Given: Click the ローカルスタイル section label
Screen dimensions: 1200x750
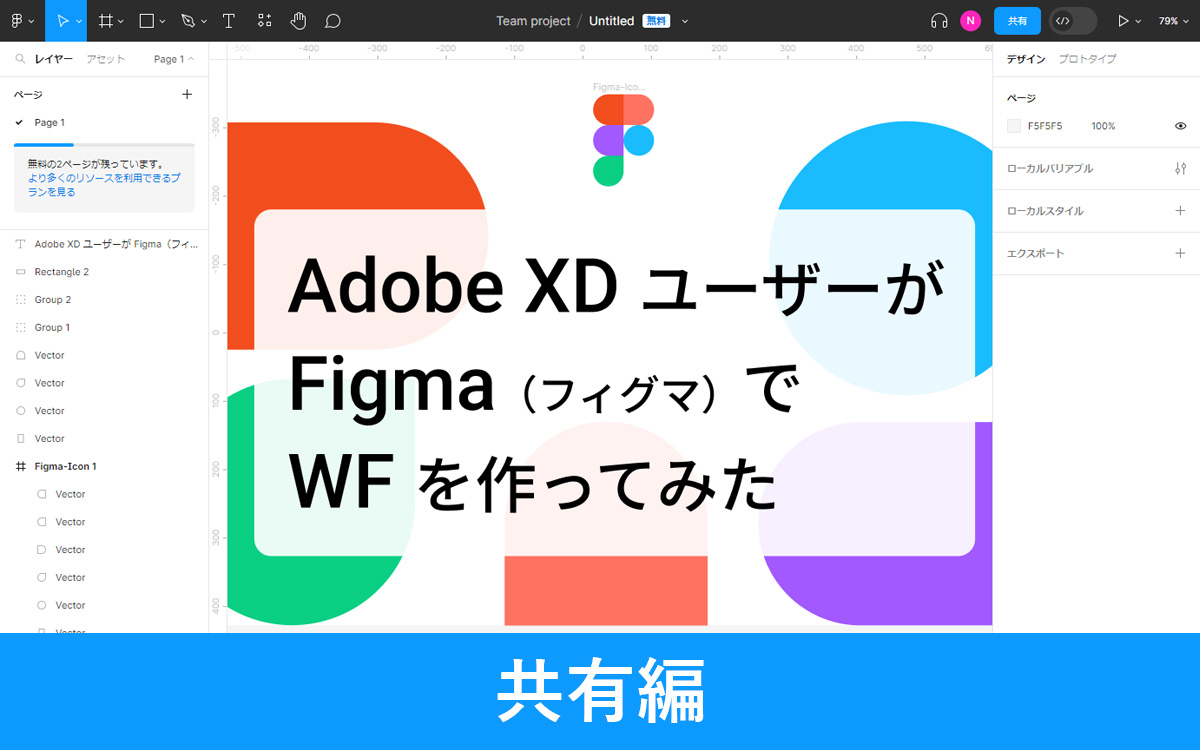Looking at the screenshot, I should pos(1045,211).
